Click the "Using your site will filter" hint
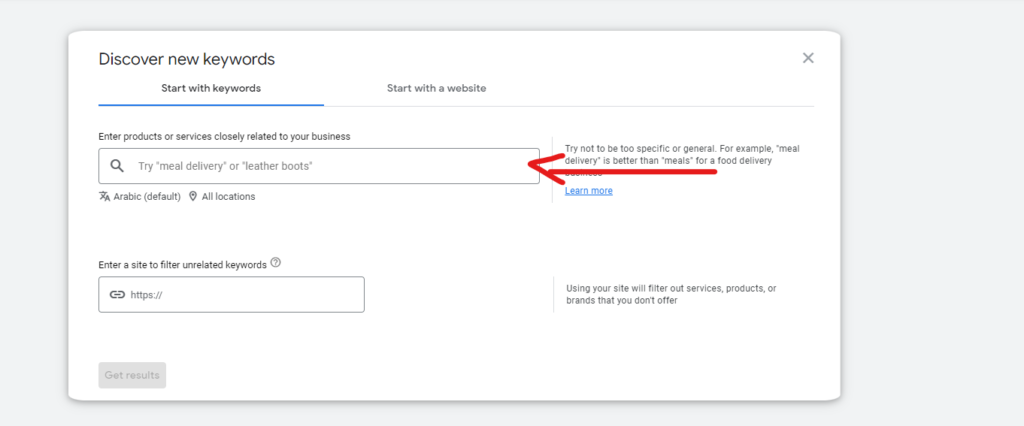The image size is (1024, 426). (x=670, y=294)
